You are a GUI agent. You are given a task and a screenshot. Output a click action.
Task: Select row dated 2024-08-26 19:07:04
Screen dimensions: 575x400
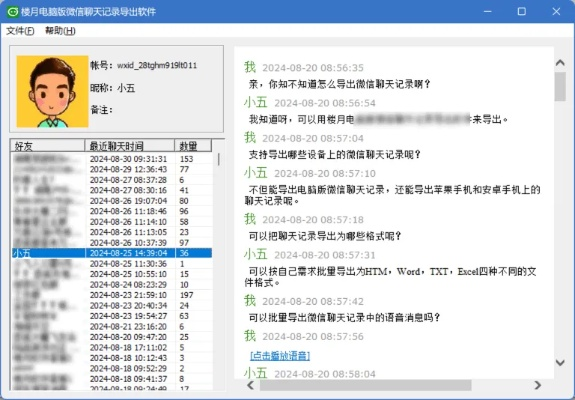[112, 201]
